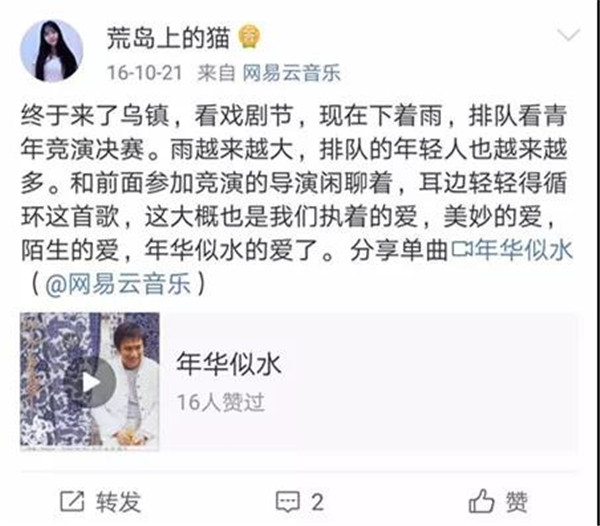View the 2 comments count
Image resolution: width=600 pixels, height=526 pixels.
click(x=317, y=502)
